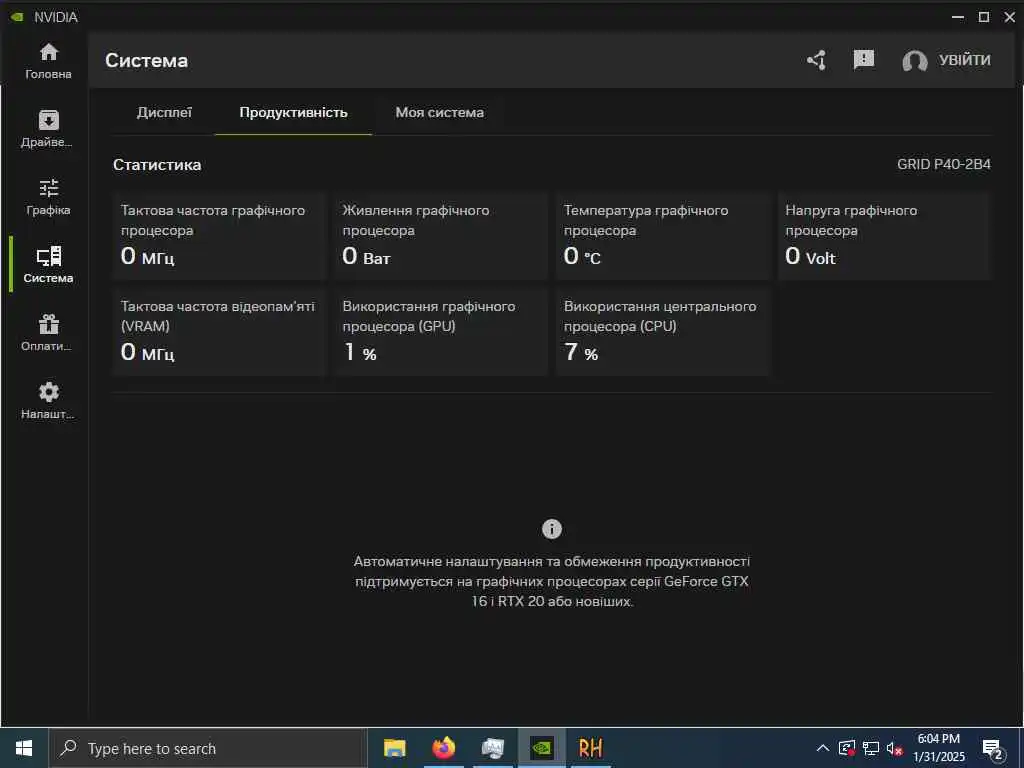Minimize the NVIDIA window
1024x768 pixels.
[x=958, y=17]
